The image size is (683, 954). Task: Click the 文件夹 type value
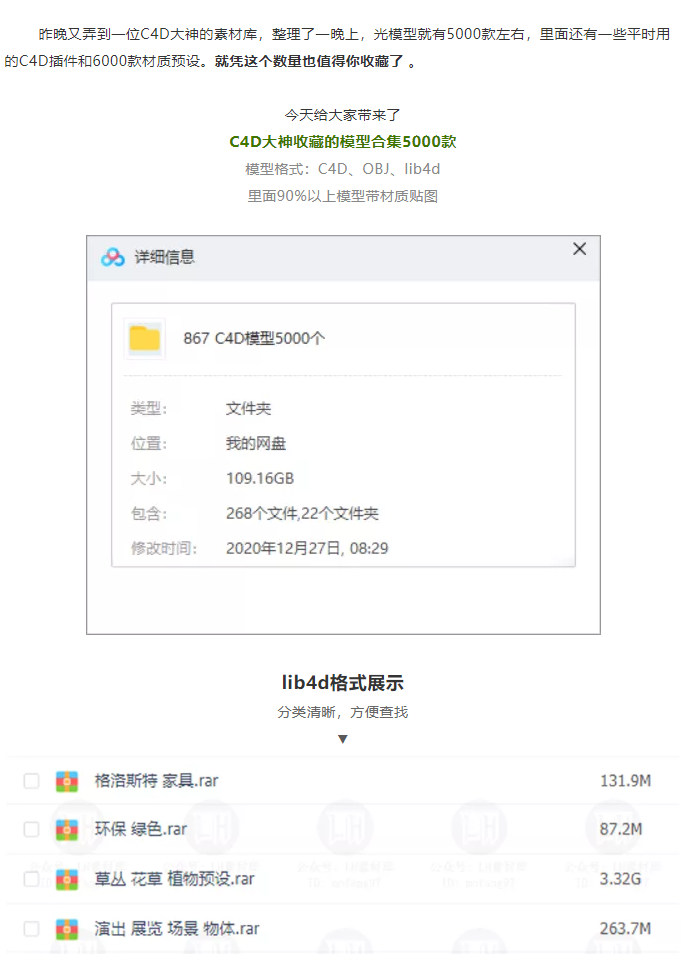248,408
